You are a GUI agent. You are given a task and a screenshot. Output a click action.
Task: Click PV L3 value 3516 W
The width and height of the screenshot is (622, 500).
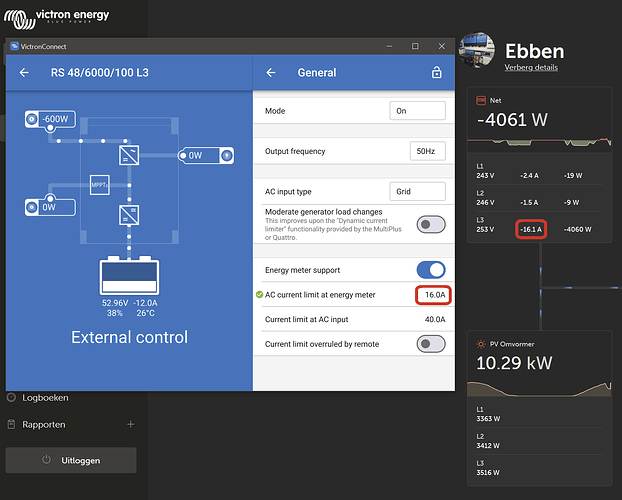[488, 473]
